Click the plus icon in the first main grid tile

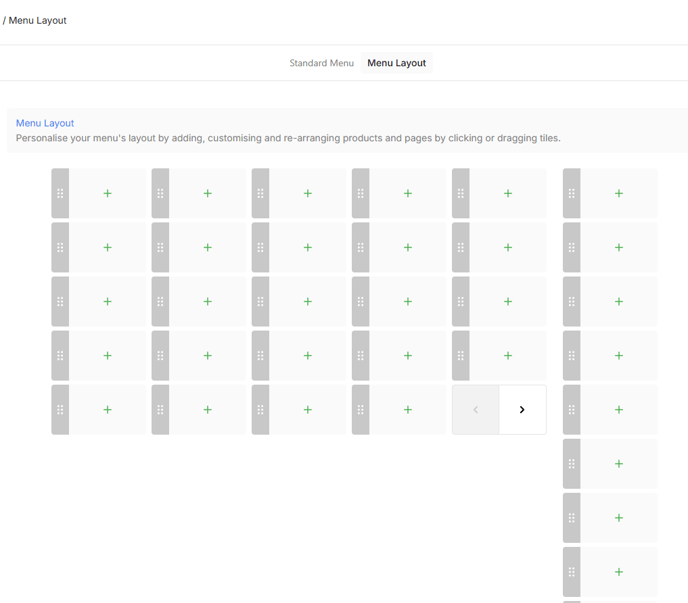click(107, 193)
